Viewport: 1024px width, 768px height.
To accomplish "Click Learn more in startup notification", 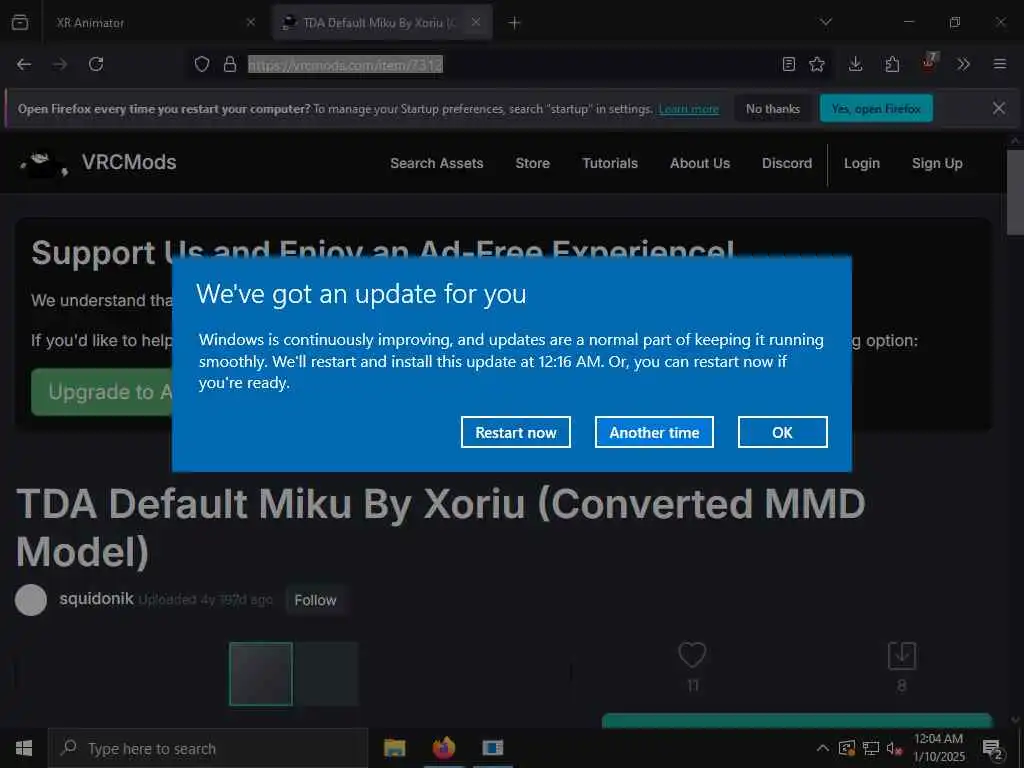I will pyautogui.click(x=688, y=109).
